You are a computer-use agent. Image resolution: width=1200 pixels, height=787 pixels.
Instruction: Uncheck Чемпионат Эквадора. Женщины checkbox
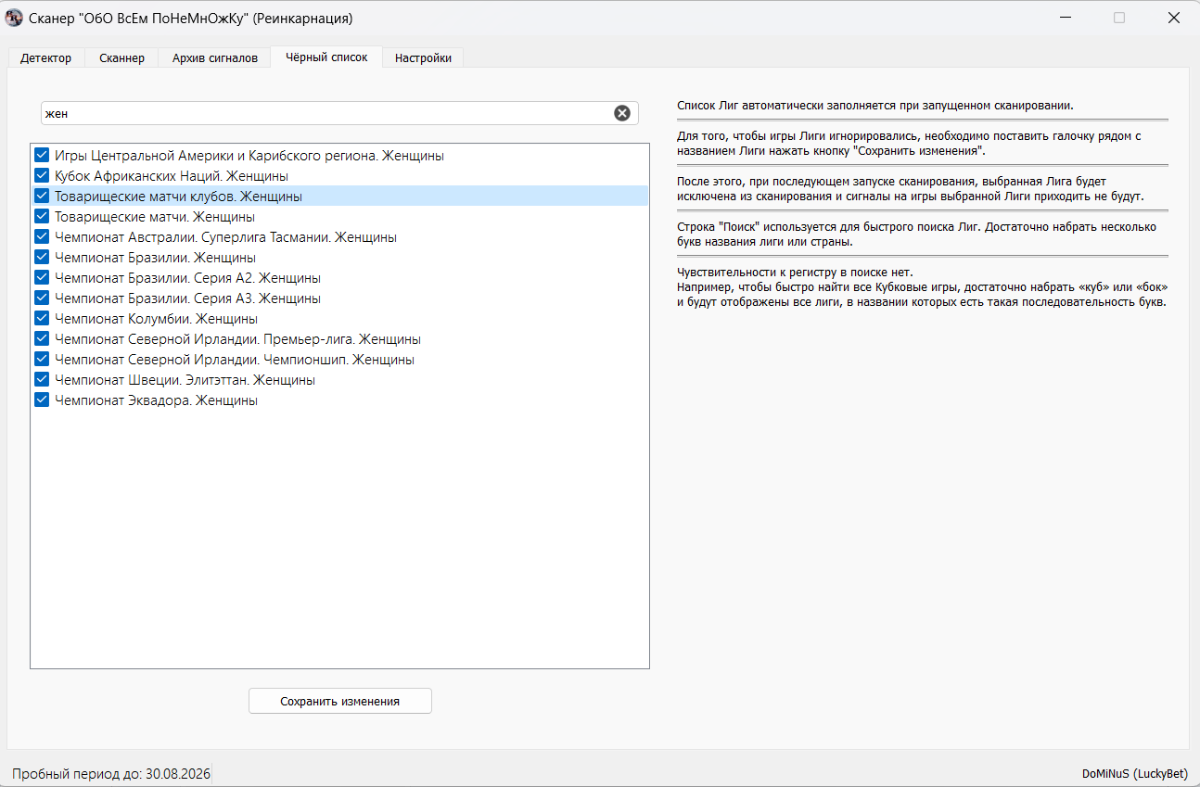(x=42, y=400)
